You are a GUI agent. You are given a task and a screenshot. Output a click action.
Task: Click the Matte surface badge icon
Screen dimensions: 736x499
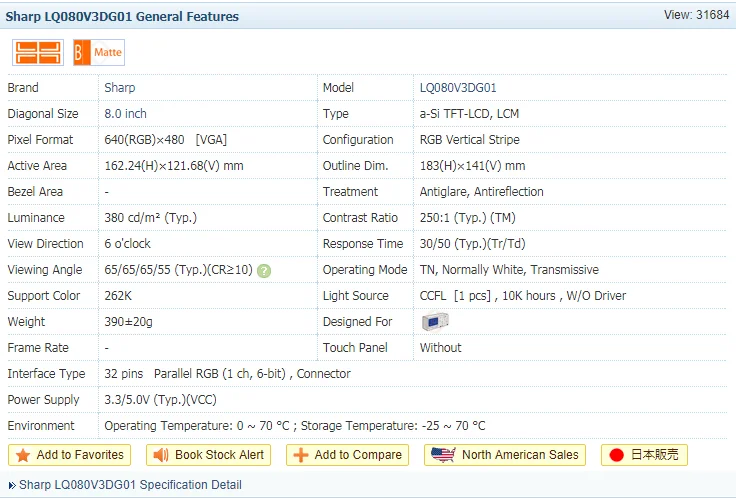pyautogui.click(x=99, y=52)
